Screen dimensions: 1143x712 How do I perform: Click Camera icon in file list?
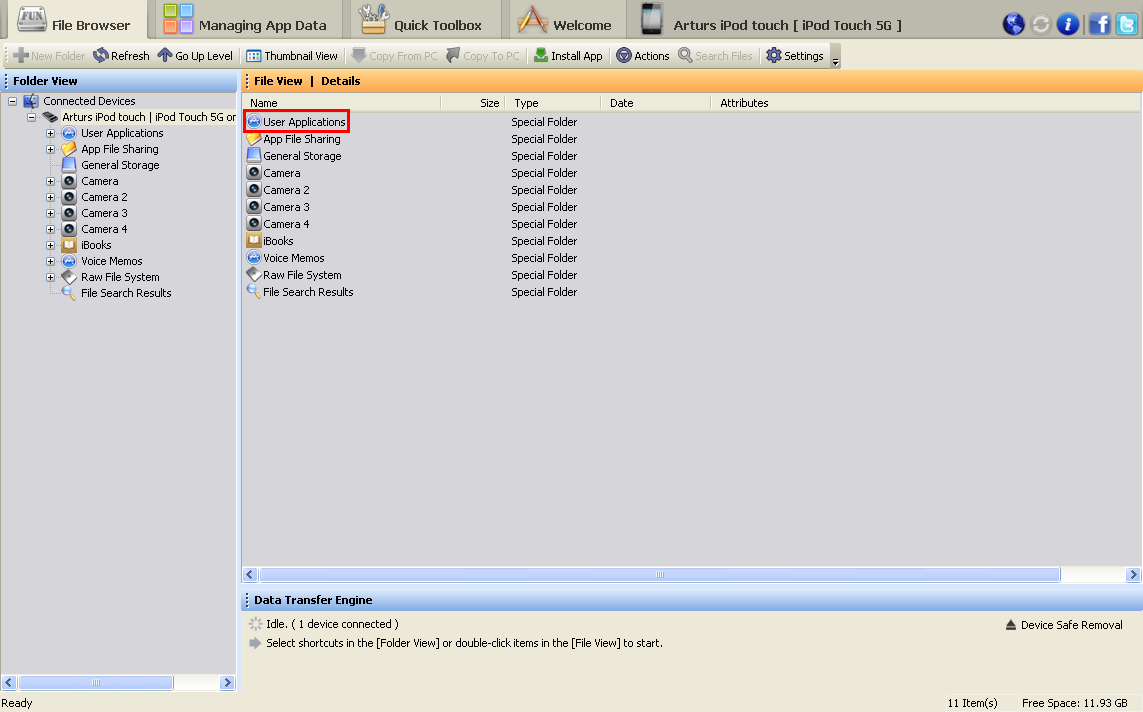click(x=254, y=173)
